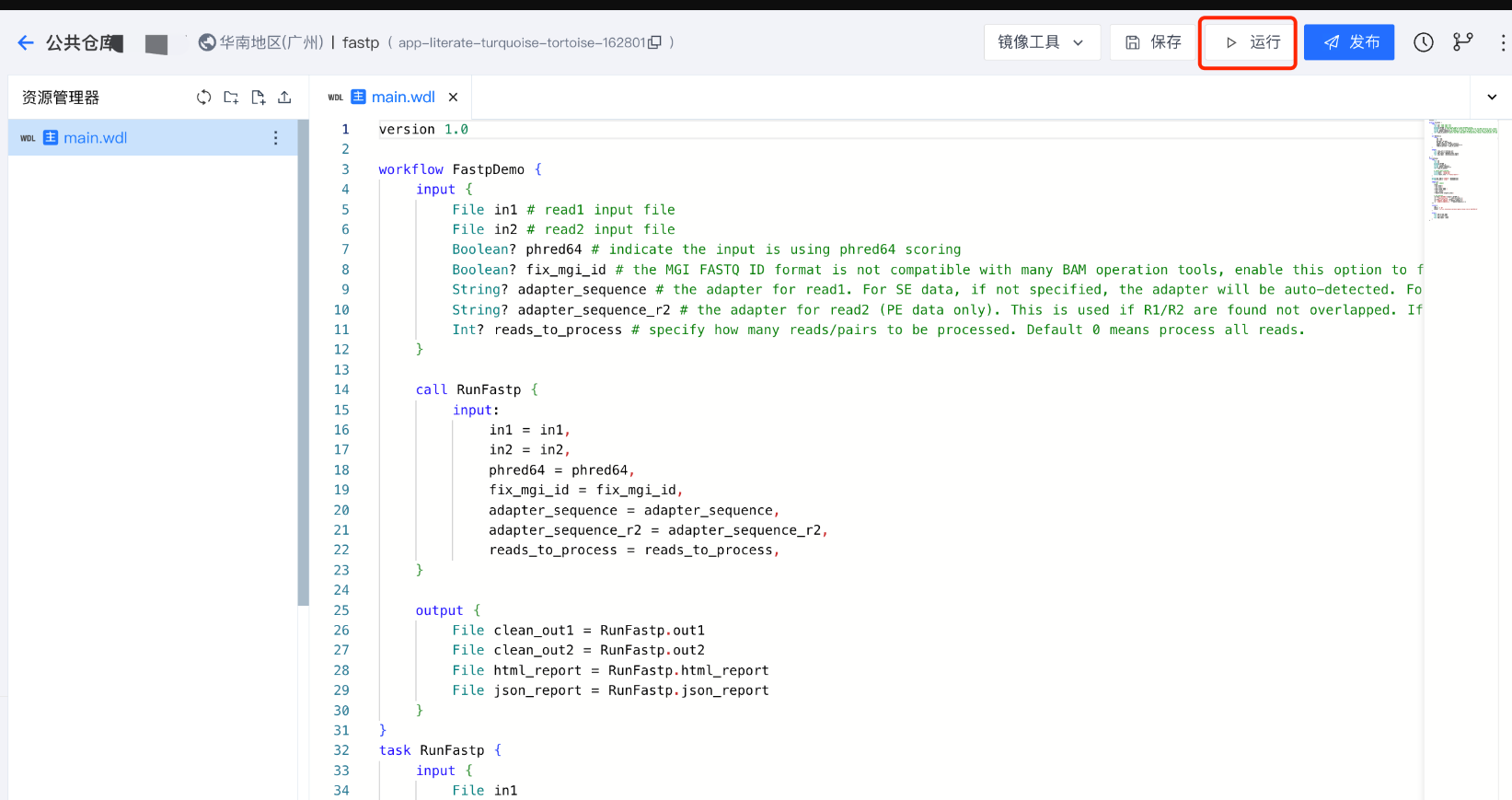Publish with the 发布 button

(1349, 42)
